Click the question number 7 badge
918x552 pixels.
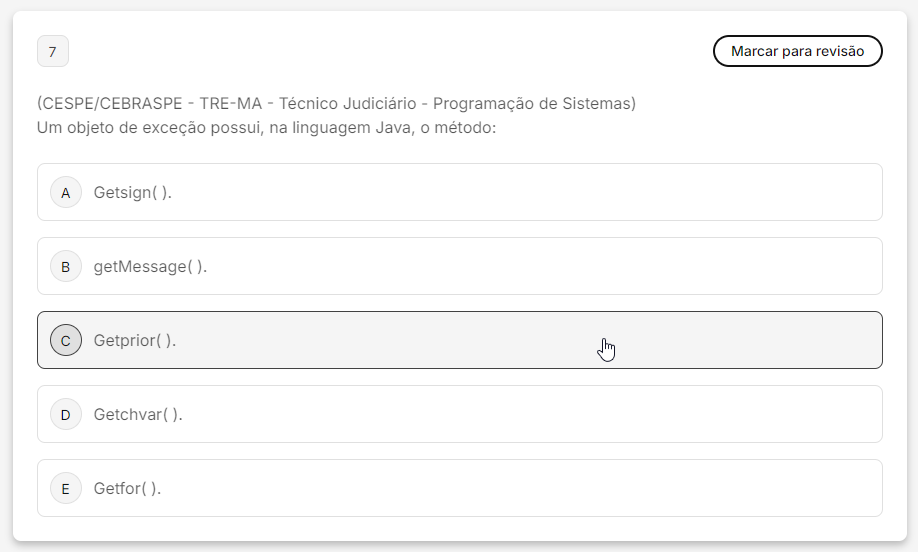click(x=52, y=51)
